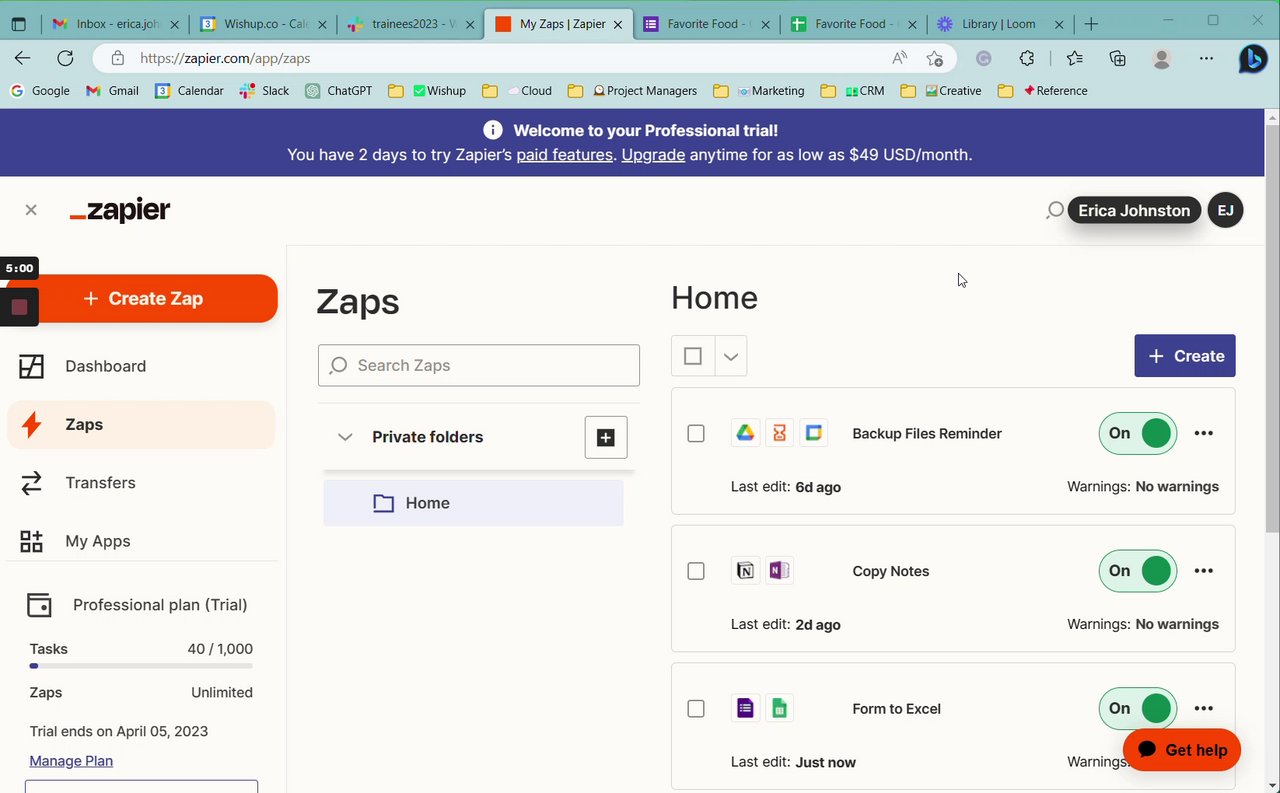Go back to the previous page
This screenshot has width=1280, height=793.
(x=23, y=58)
